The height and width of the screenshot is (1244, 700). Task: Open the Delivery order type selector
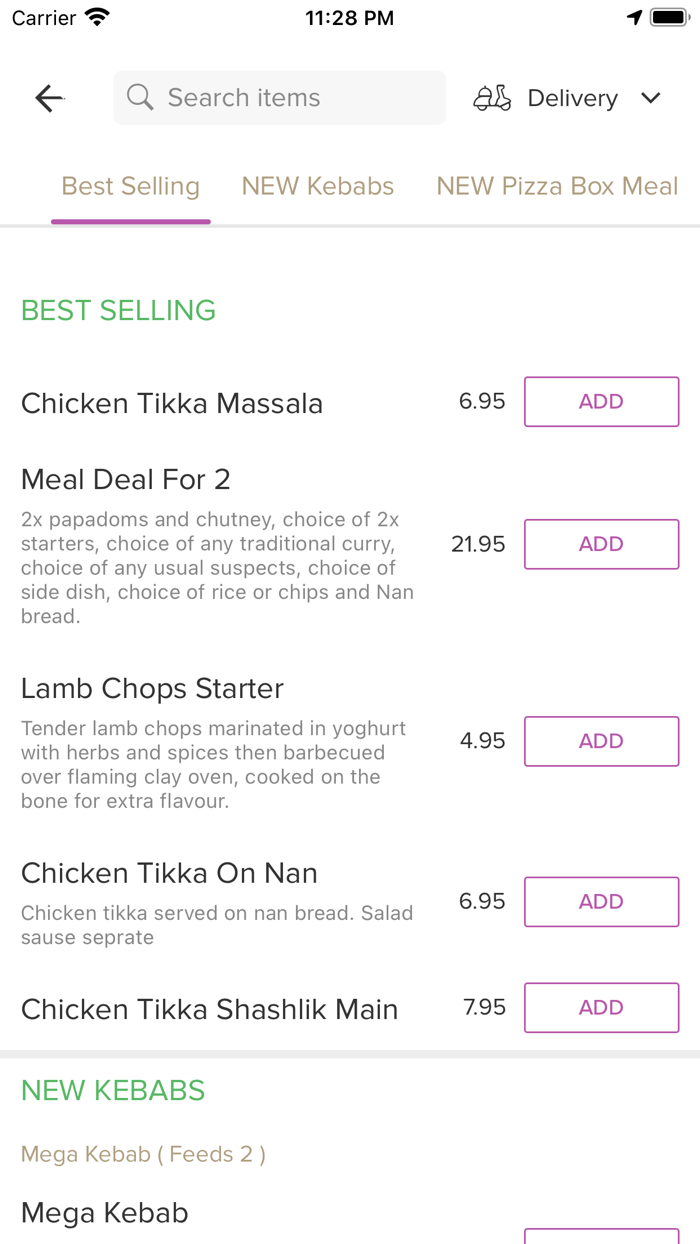pos(573,98)
